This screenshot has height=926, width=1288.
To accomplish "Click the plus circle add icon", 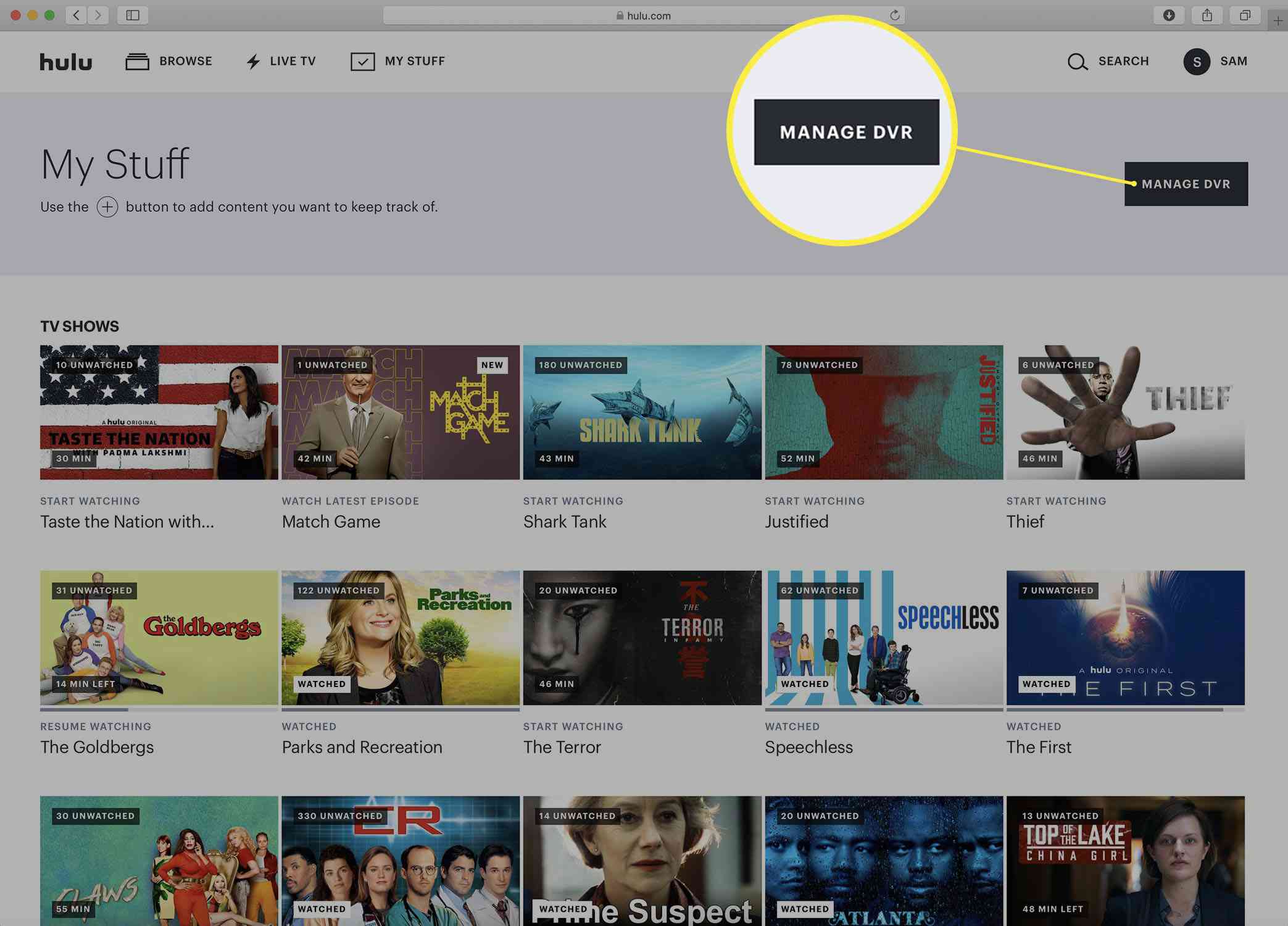I will (107, 207).
